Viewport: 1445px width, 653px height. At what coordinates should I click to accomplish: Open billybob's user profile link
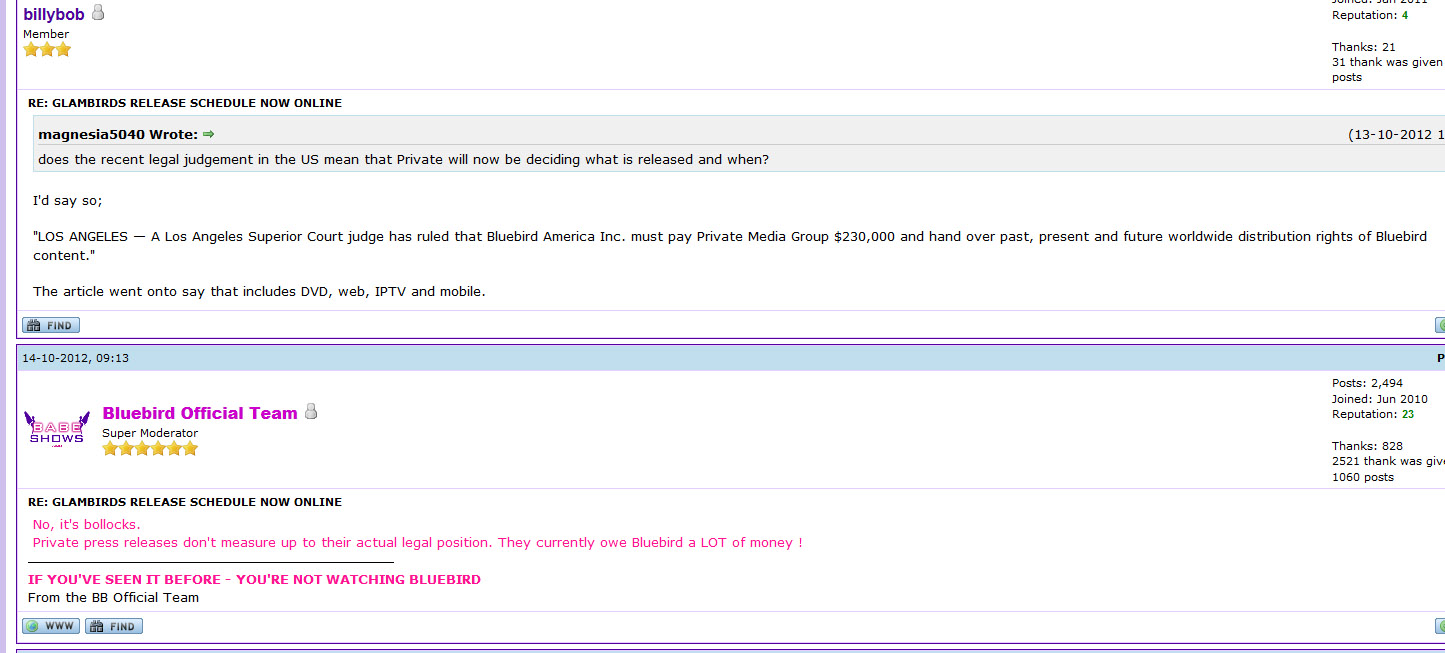tap(54, 14)
